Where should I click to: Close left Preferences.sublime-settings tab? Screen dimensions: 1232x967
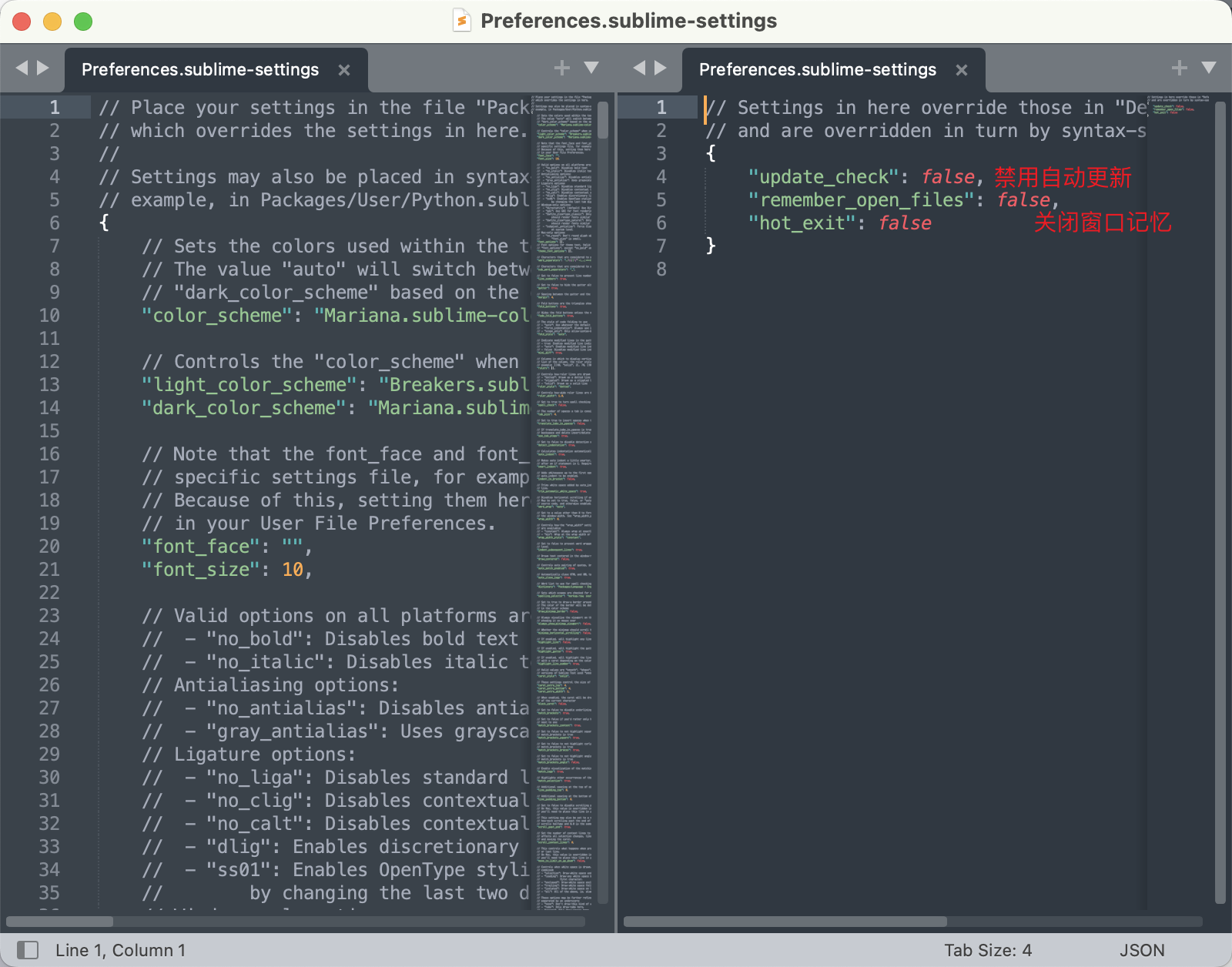point(344,70)
